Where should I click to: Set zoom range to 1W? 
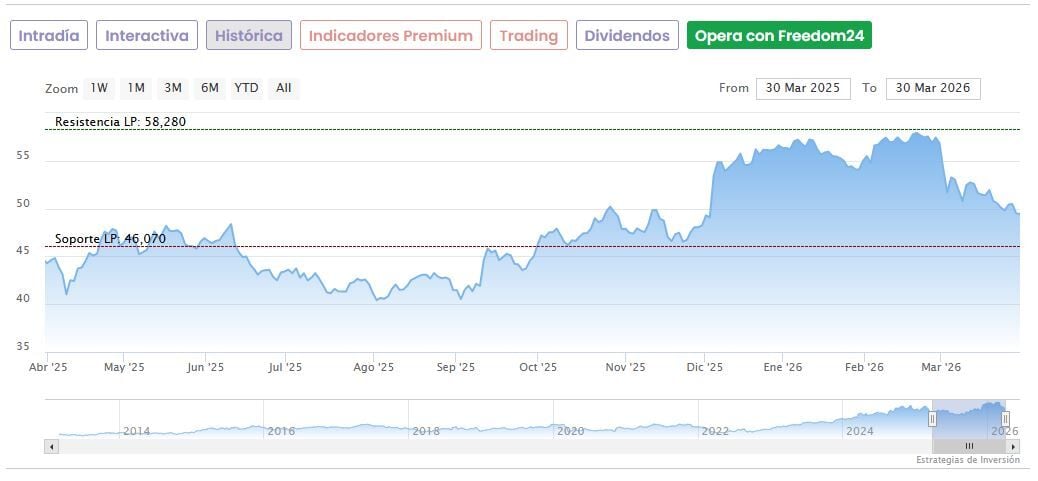pyautogui.click(x=99, y=88)
